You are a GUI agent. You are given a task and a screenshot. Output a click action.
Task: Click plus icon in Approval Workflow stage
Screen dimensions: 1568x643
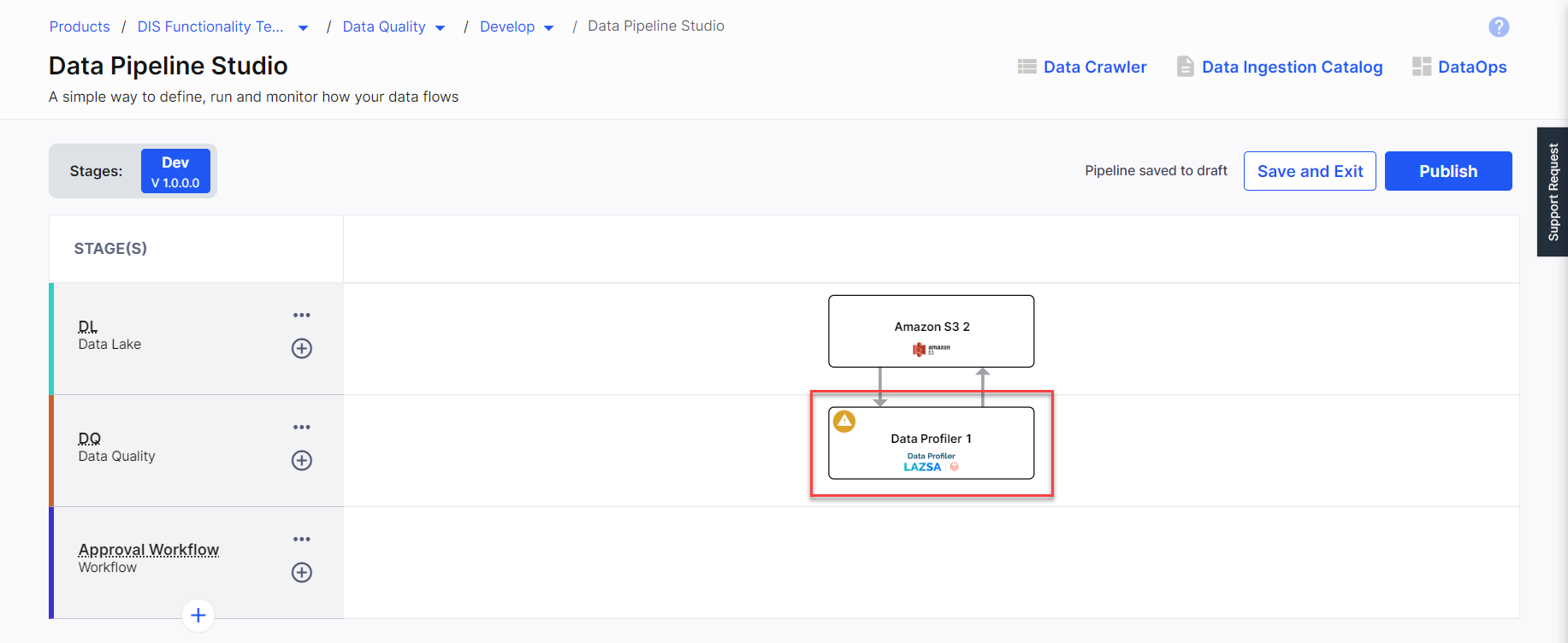click(x=302, y=572)
